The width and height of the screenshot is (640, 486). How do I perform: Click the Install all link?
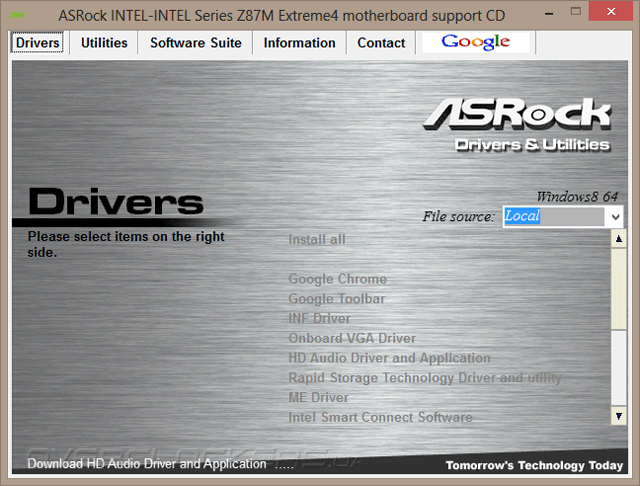click(x=317, y=240)
